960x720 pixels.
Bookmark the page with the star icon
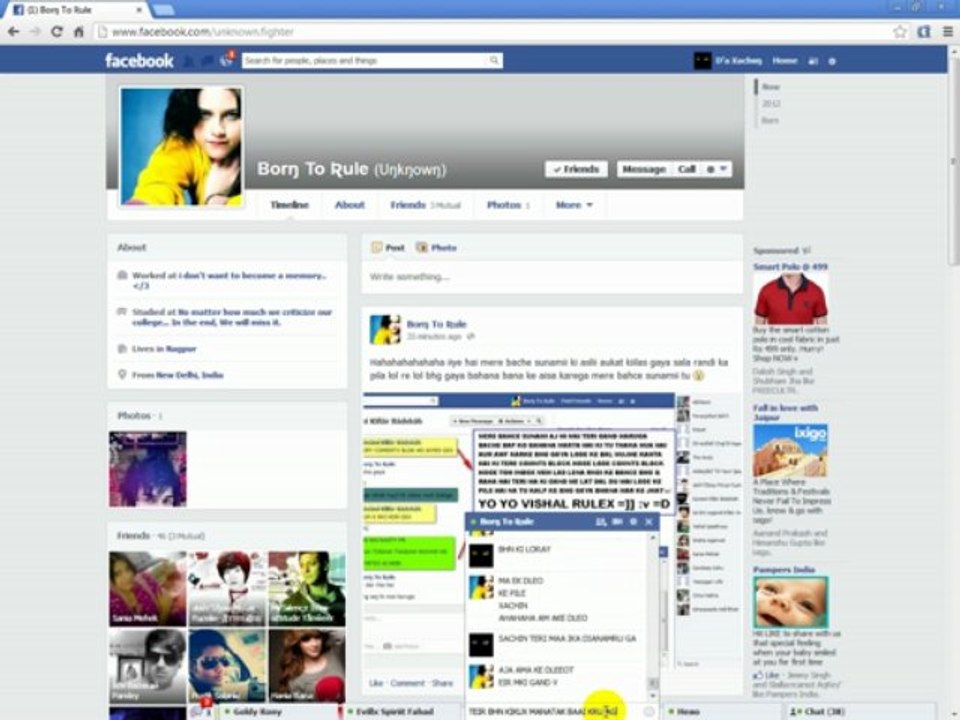(x=899, y=31)
